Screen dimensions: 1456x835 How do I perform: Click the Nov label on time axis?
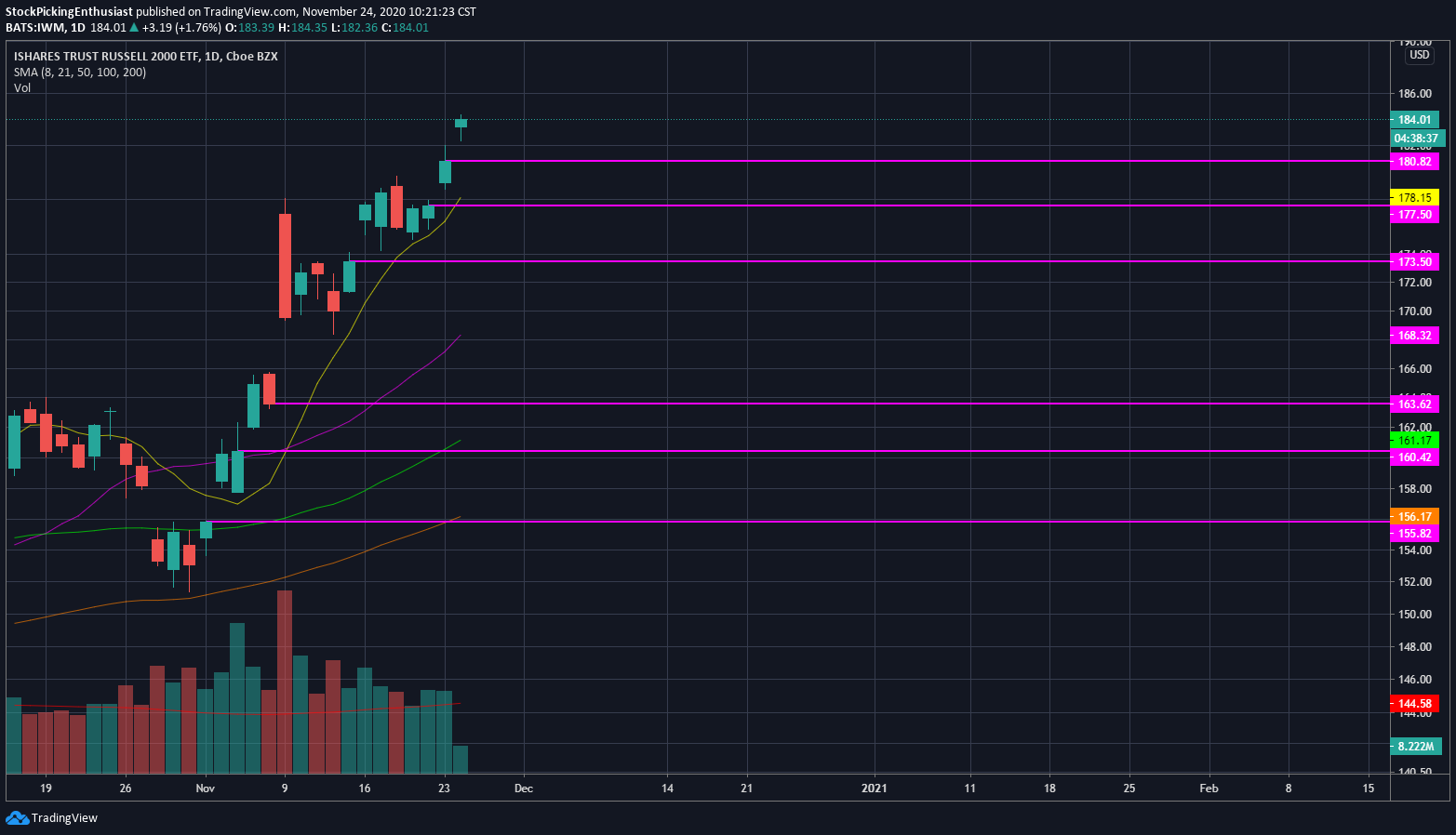coord(206,789)
